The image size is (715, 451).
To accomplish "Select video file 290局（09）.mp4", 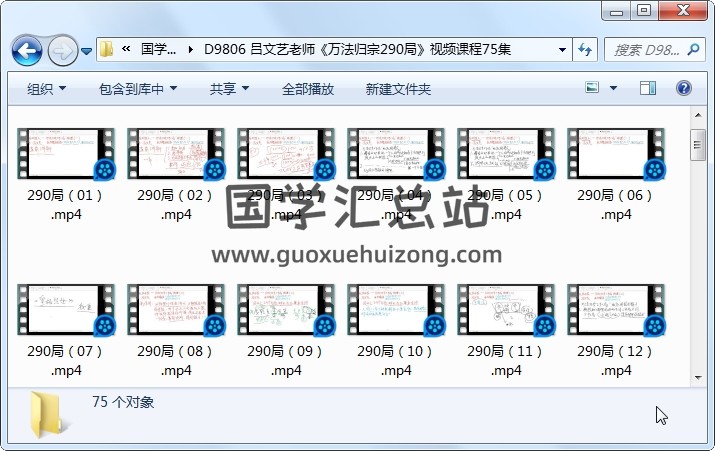I will [285, 331].
